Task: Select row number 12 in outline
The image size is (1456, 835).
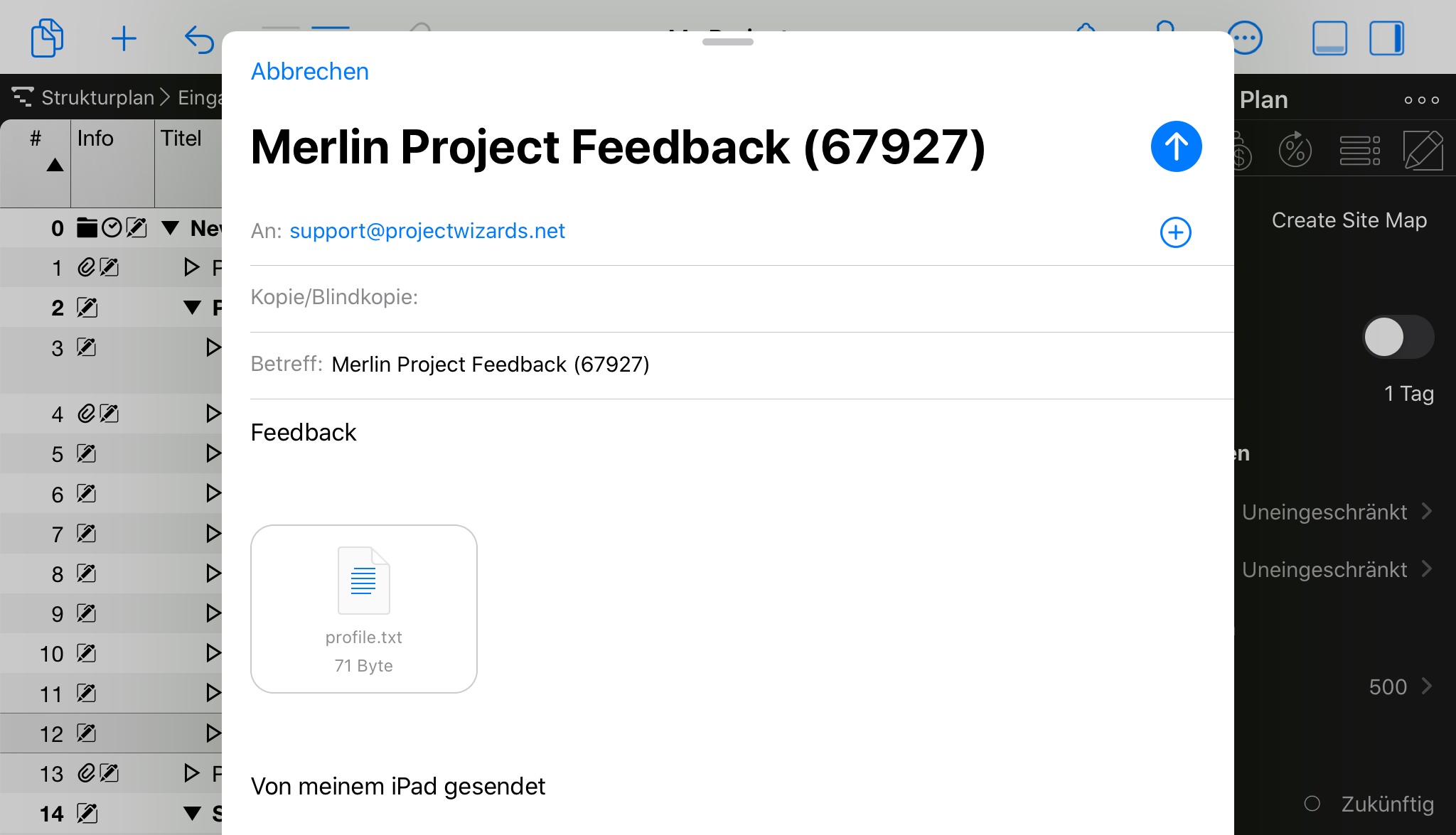Action: coord(51,733)
